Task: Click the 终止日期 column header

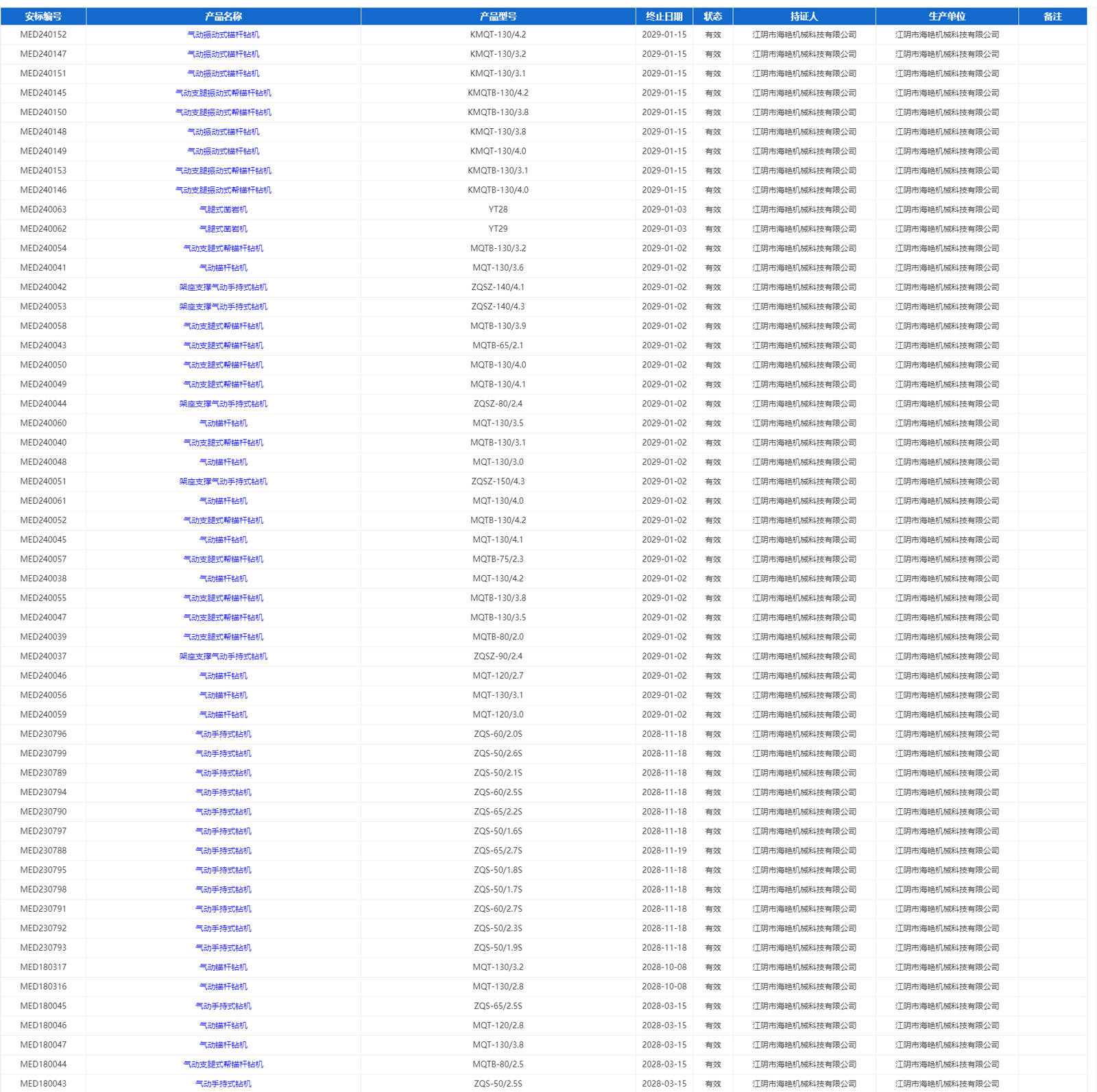Action: pyautogui.click(x=664, y=16)
